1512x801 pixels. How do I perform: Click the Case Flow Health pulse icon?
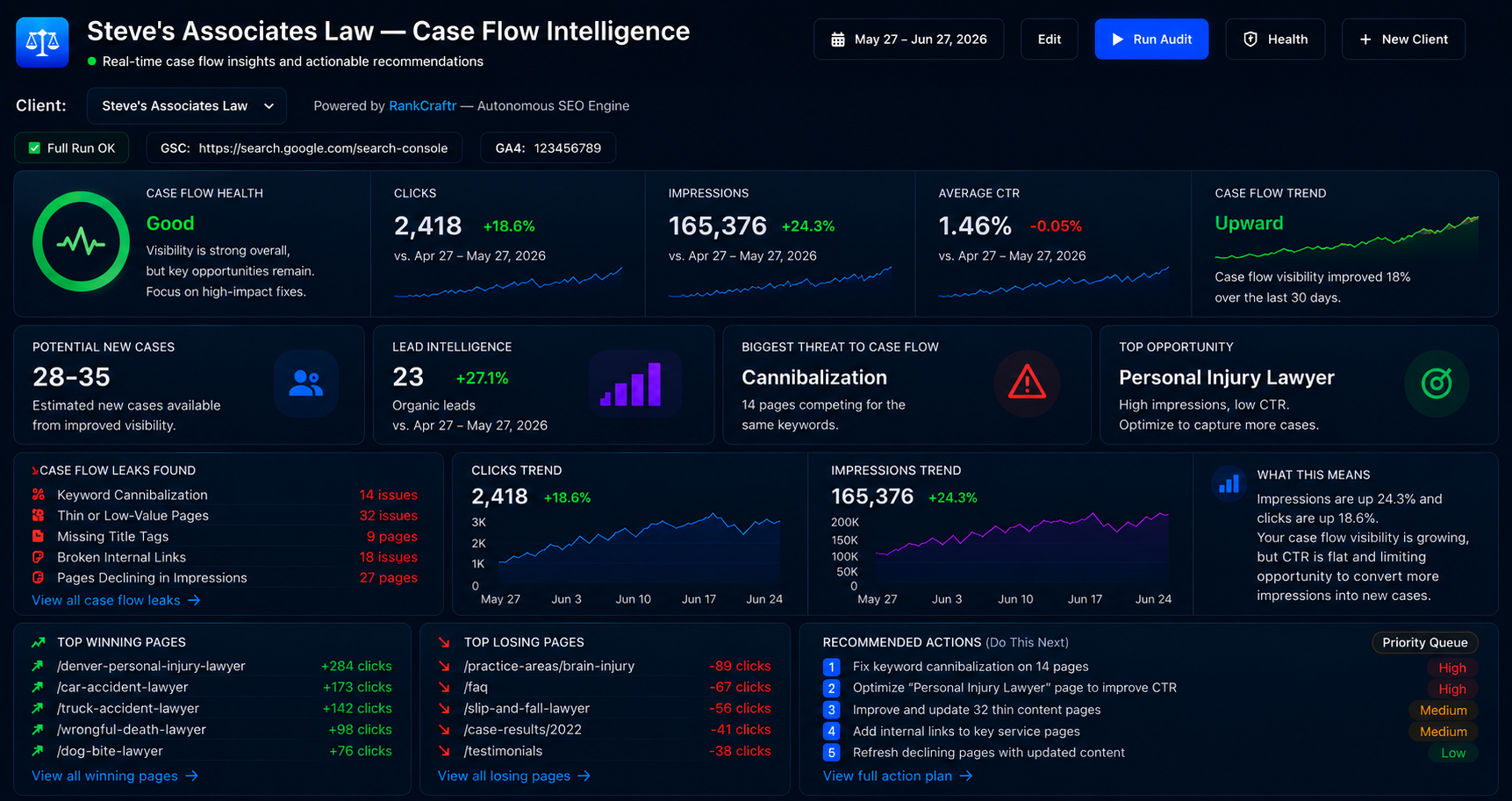[81, 241]
